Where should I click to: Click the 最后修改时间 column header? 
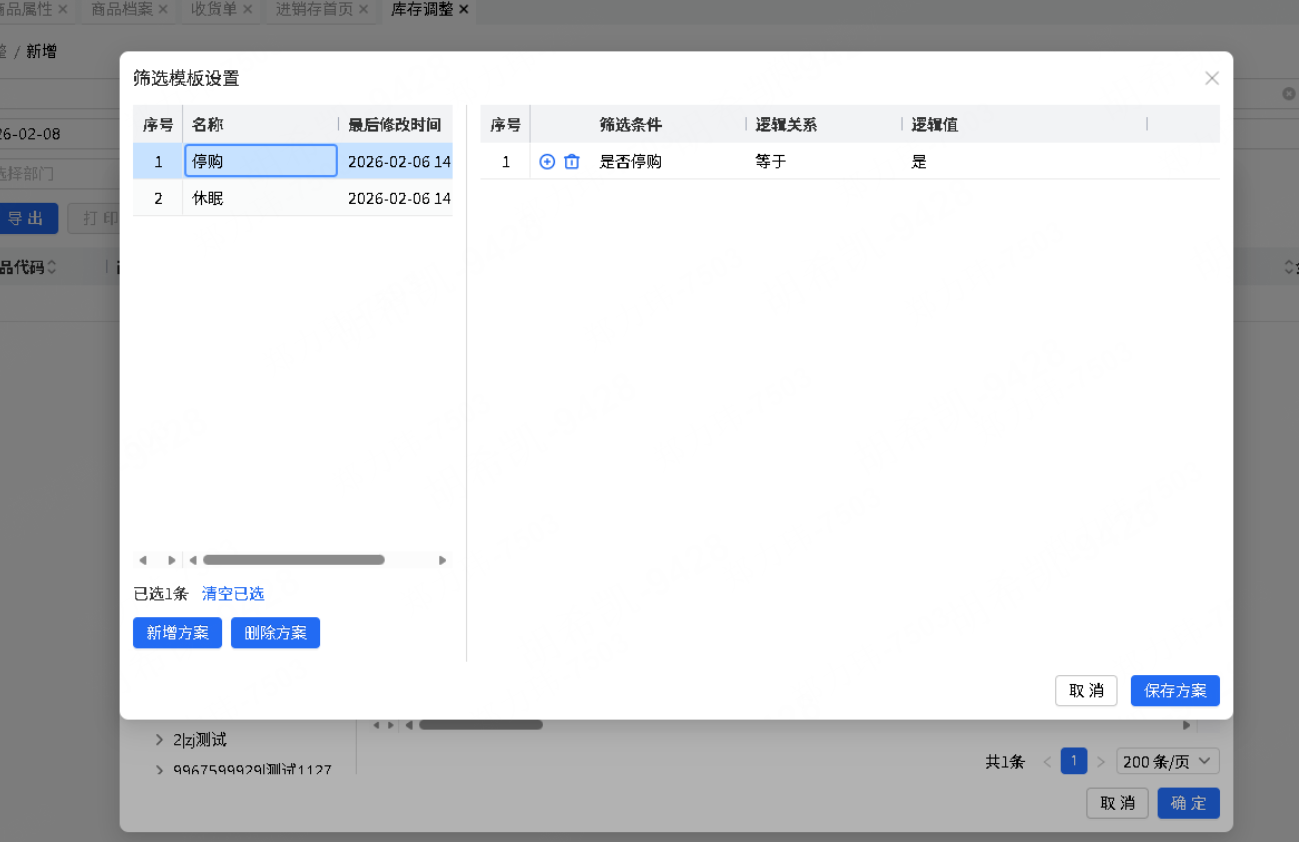(395, 125)
